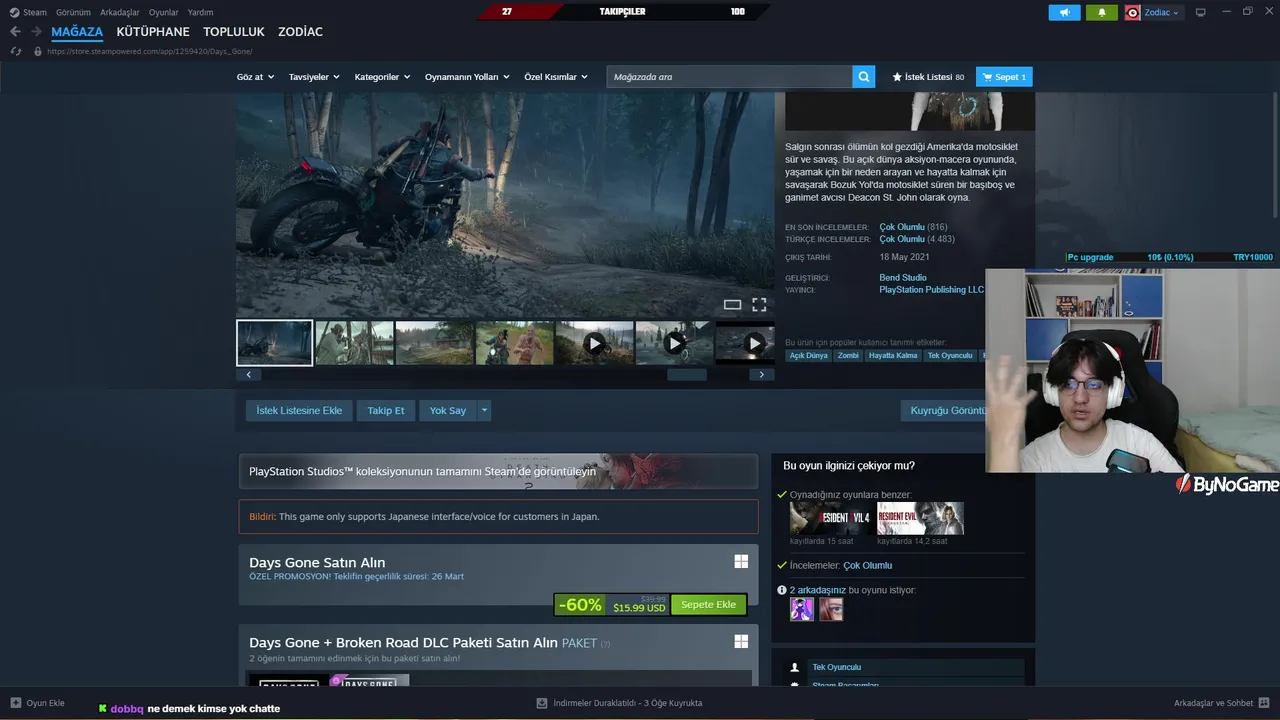The image size is (1280, 720).
Task: Click the Açık Dünya tag
Action: [809, 355]
